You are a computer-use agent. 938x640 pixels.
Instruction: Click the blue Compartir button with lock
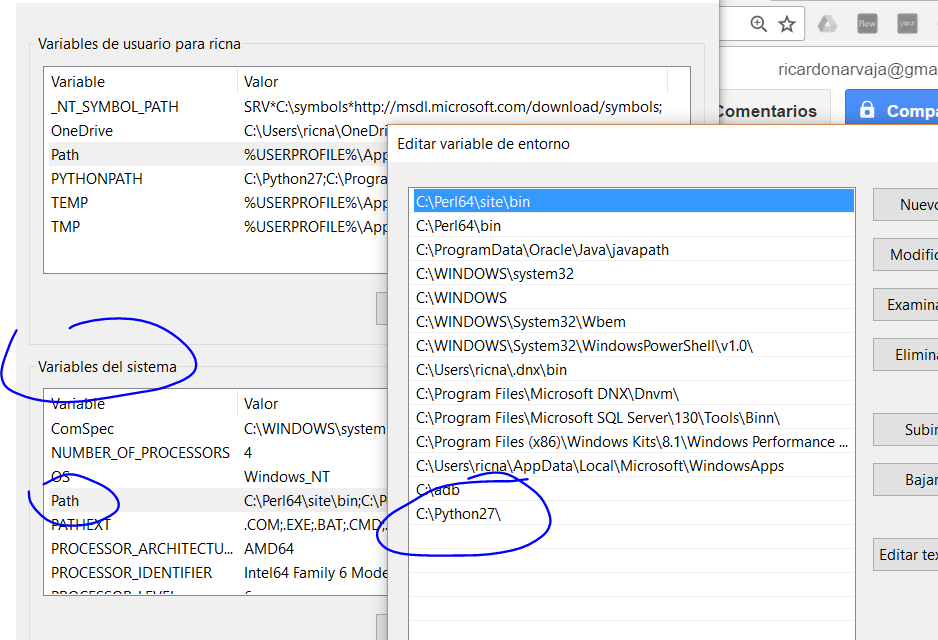(892, 111)
